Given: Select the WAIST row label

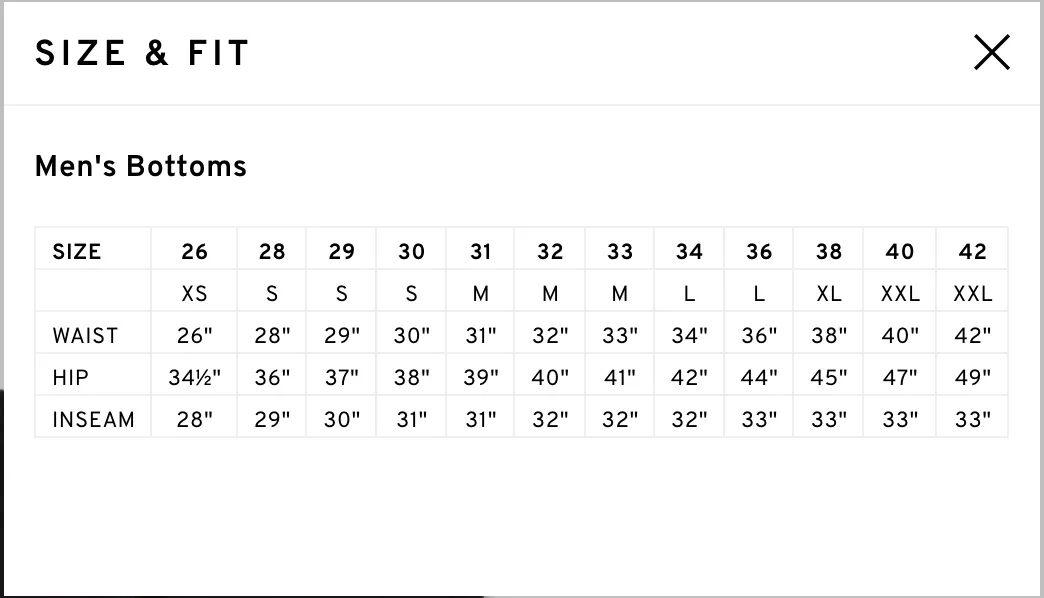Looking at the screenshot, I should [x=85, y=335].
